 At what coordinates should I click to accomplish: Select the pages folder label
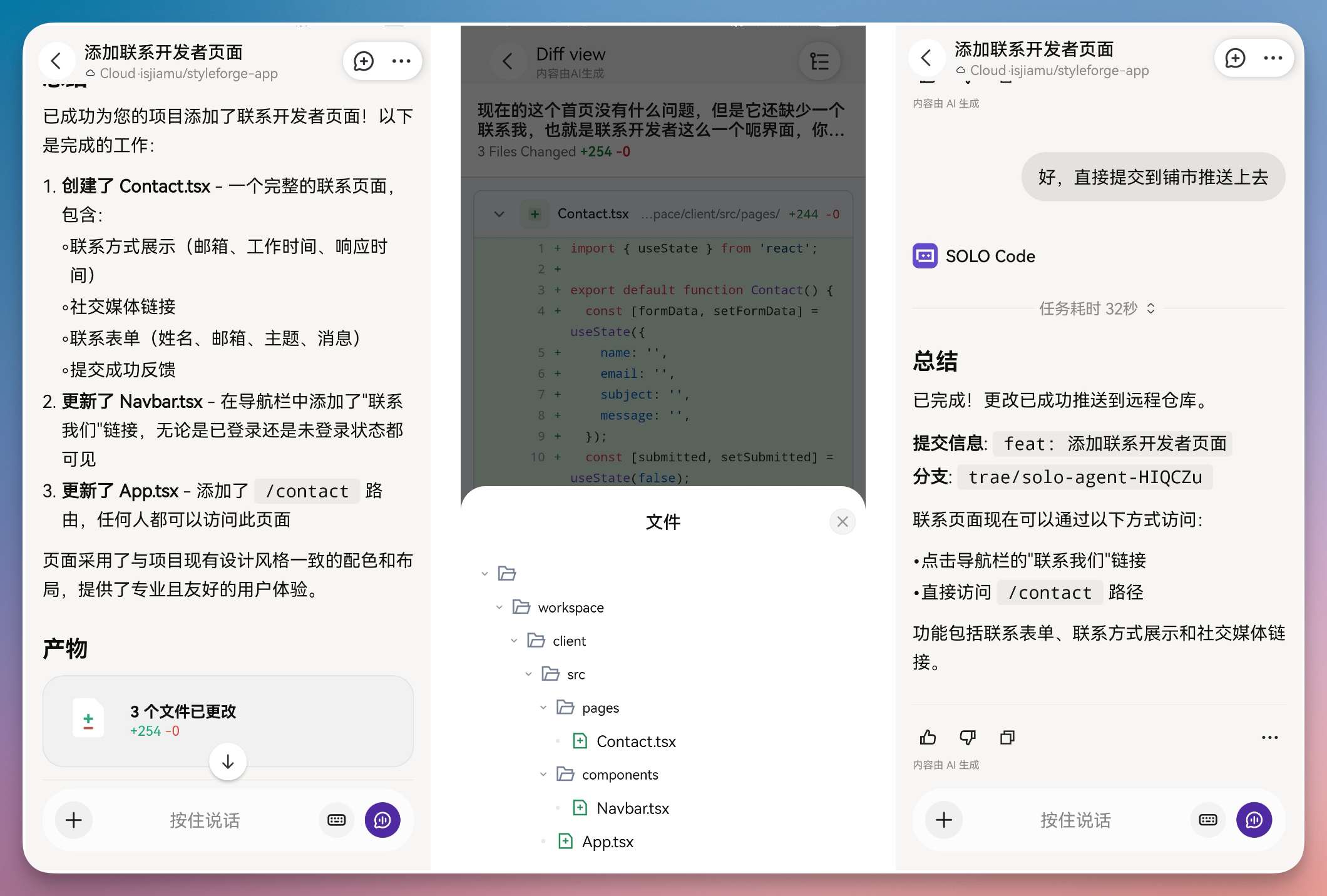[600, 708]
